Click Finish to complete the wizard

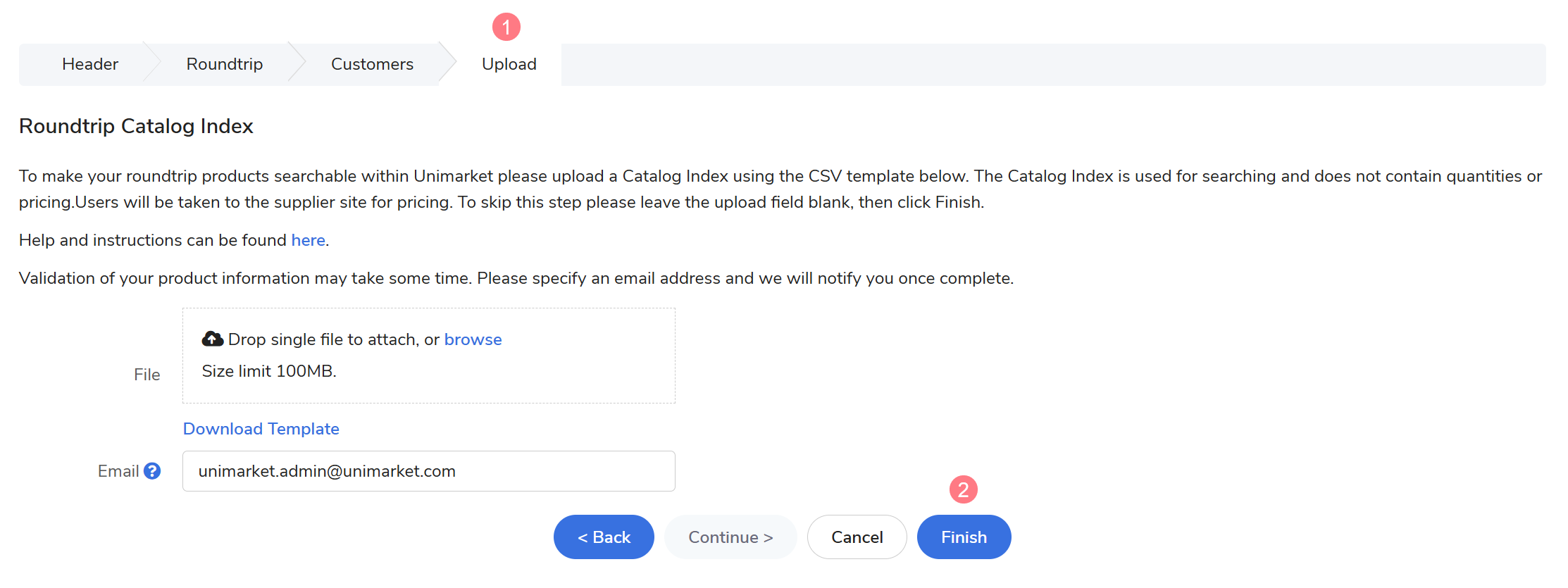click(964, 537)
